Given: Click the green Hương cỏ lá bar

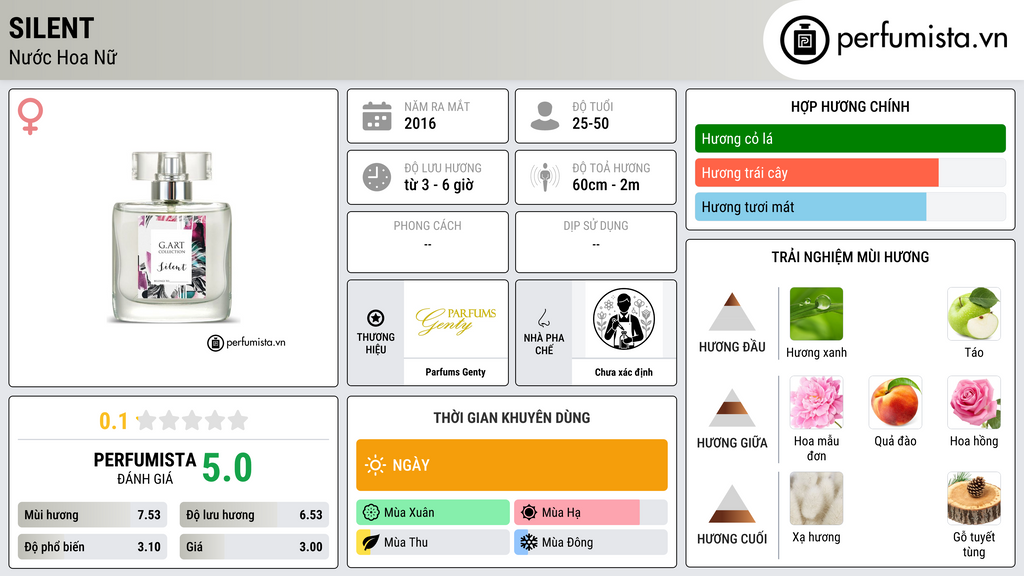Looking at the screenshot, I should click(x=850, y=138).
